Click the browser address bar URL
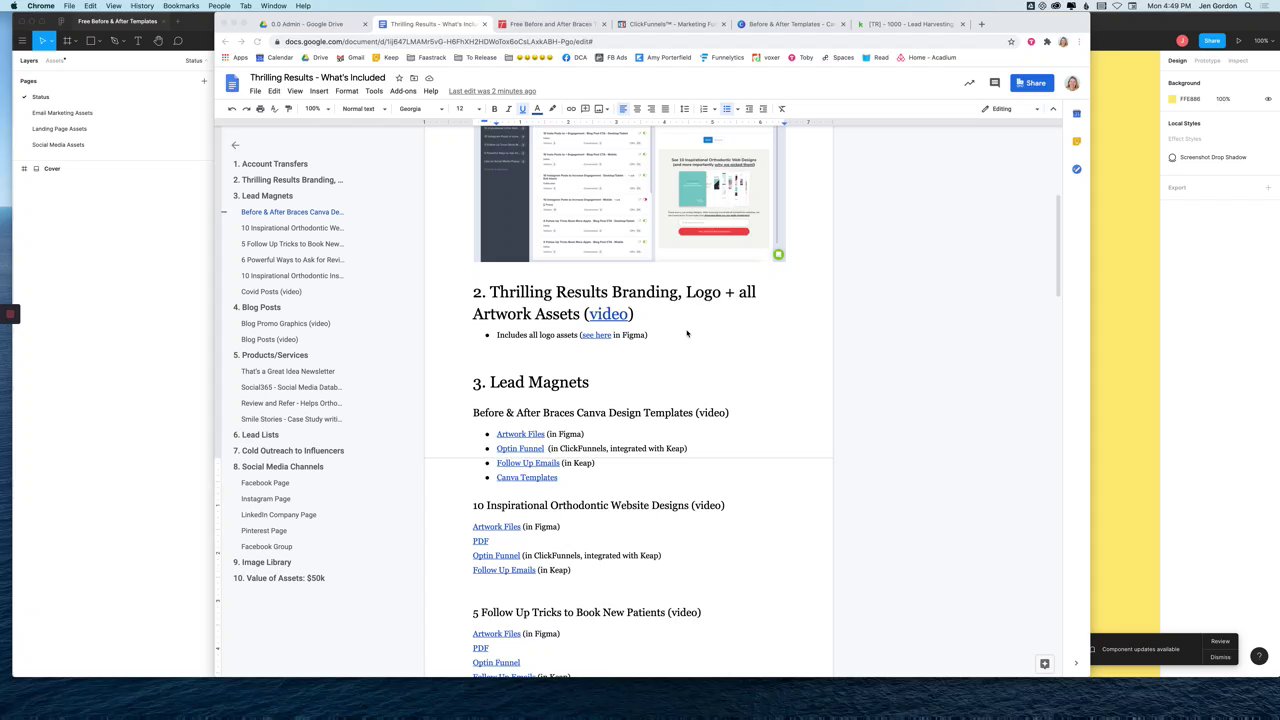Image resolution: width=1280 pixels, height=720 pixels. (438, 42)
